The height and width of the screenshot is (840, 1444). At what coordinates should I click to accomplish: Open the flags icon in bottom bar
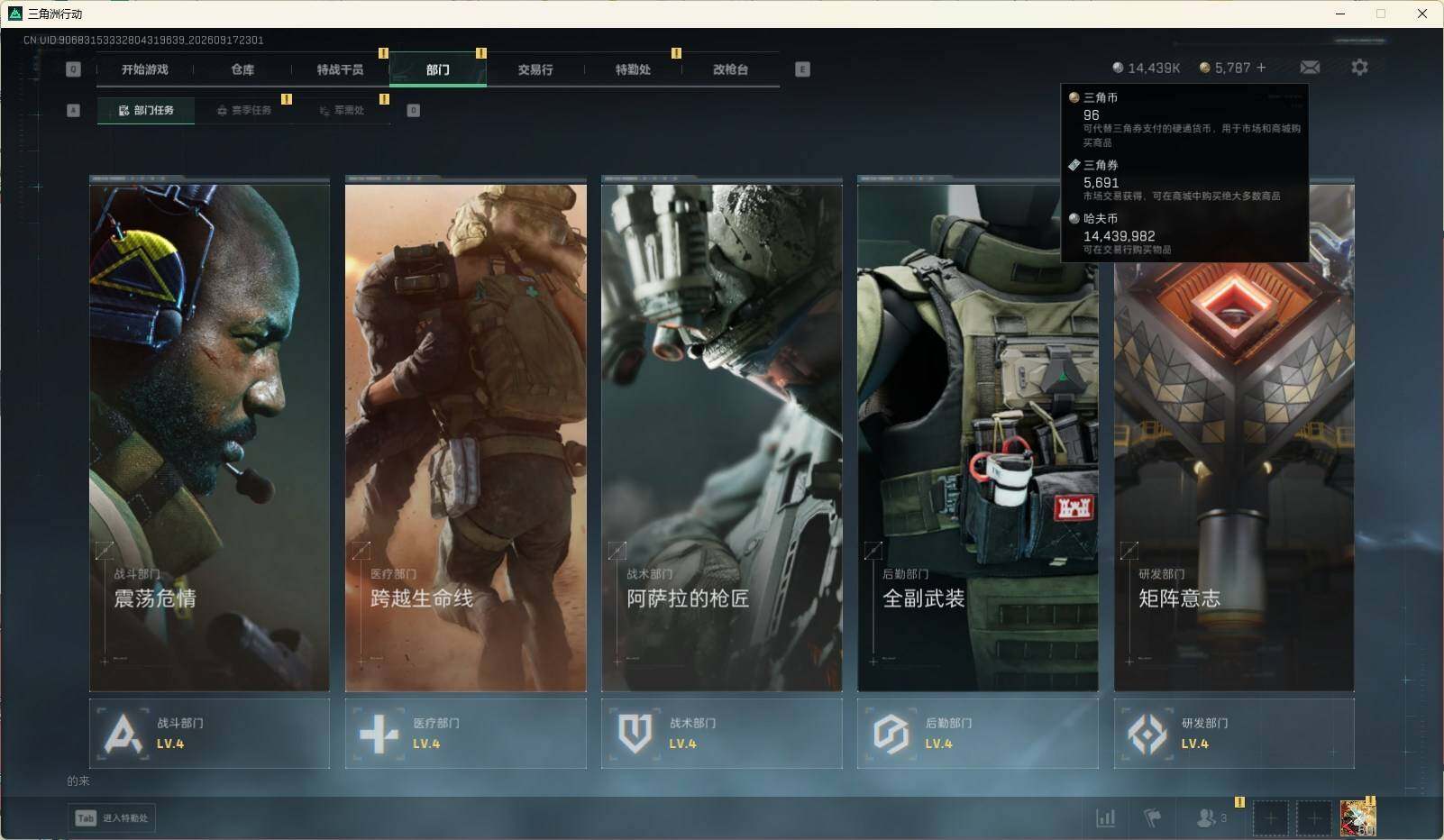click(x=1152, y=817)
